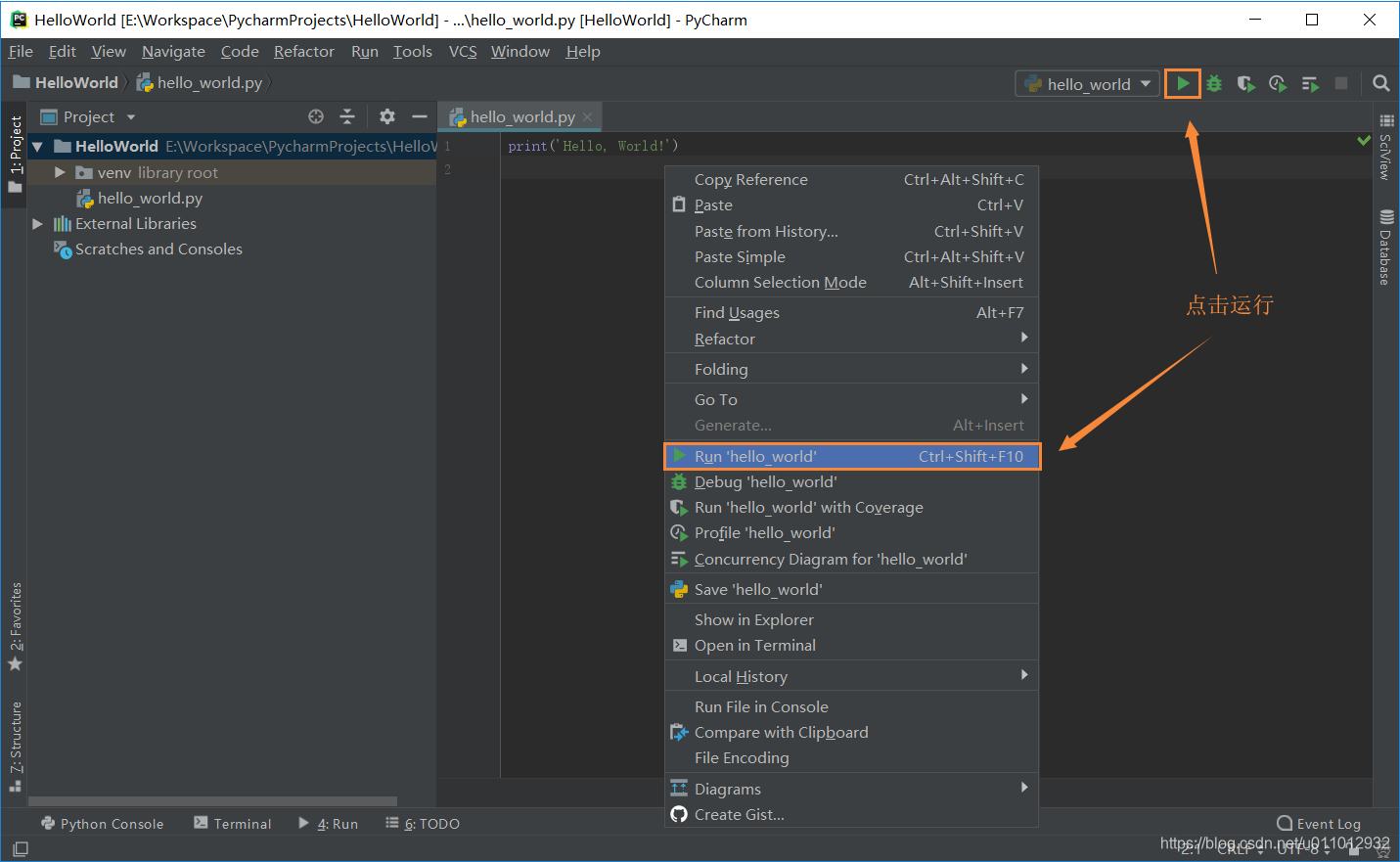
Task: Run hello_world with green play button
Action: 1183,83
